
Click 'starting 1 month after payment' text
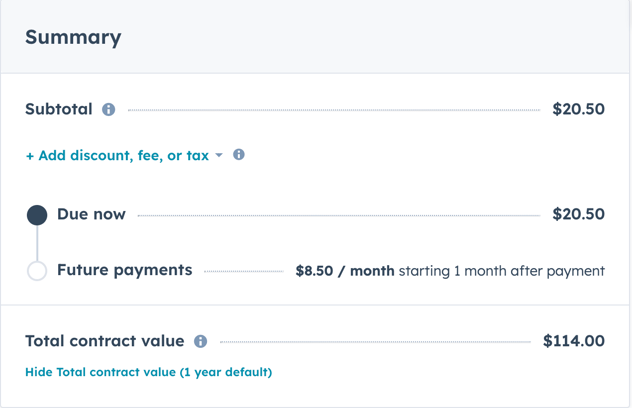coord(501,271)
